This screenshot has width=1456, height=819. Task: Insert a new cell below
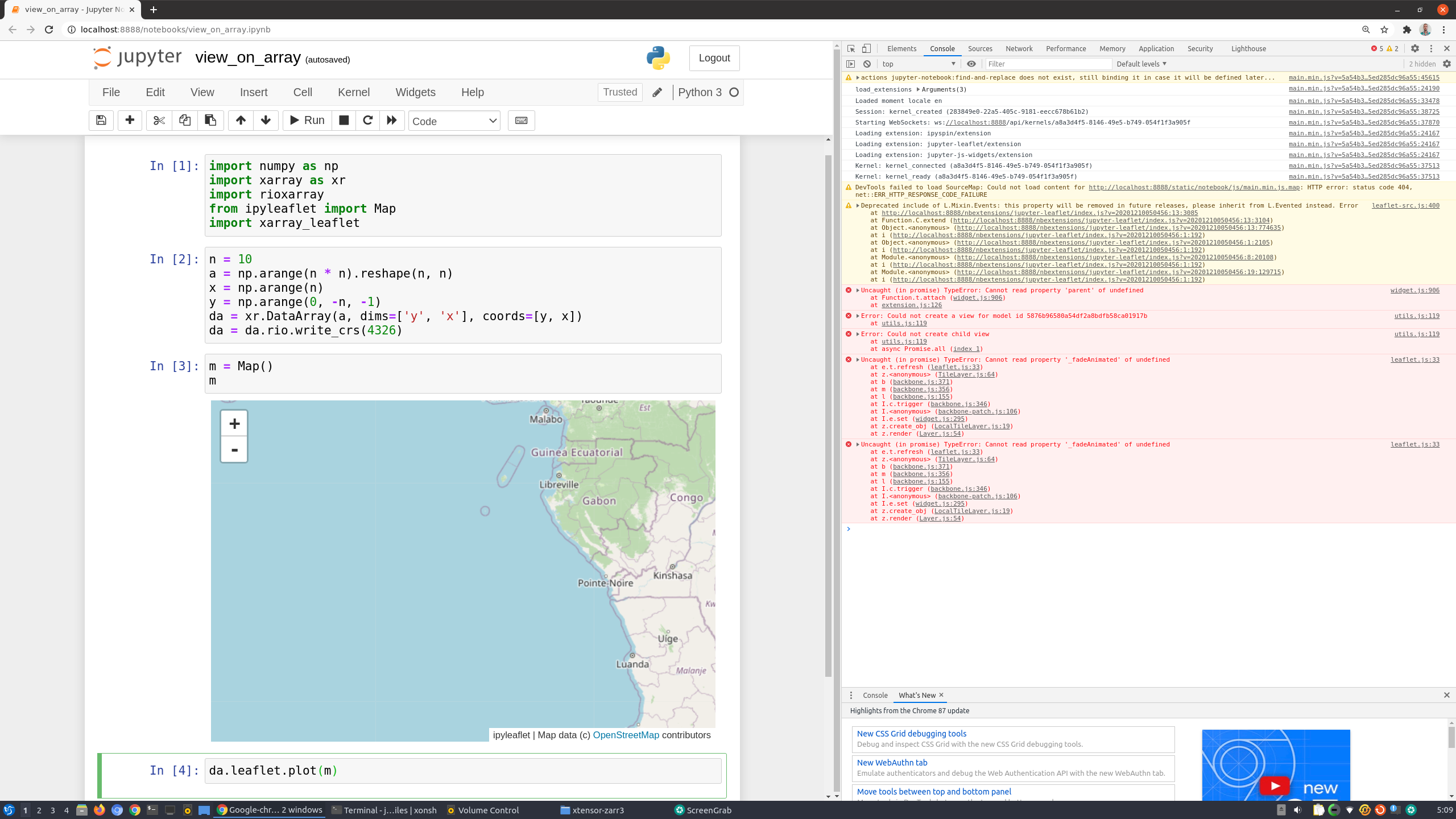[130, 120]
